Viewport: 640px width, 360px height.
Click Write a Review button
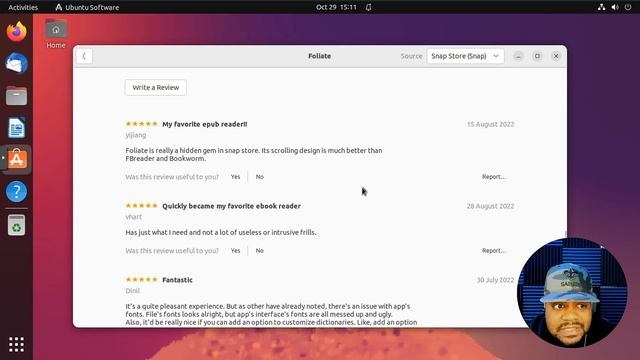pos(156,87)
